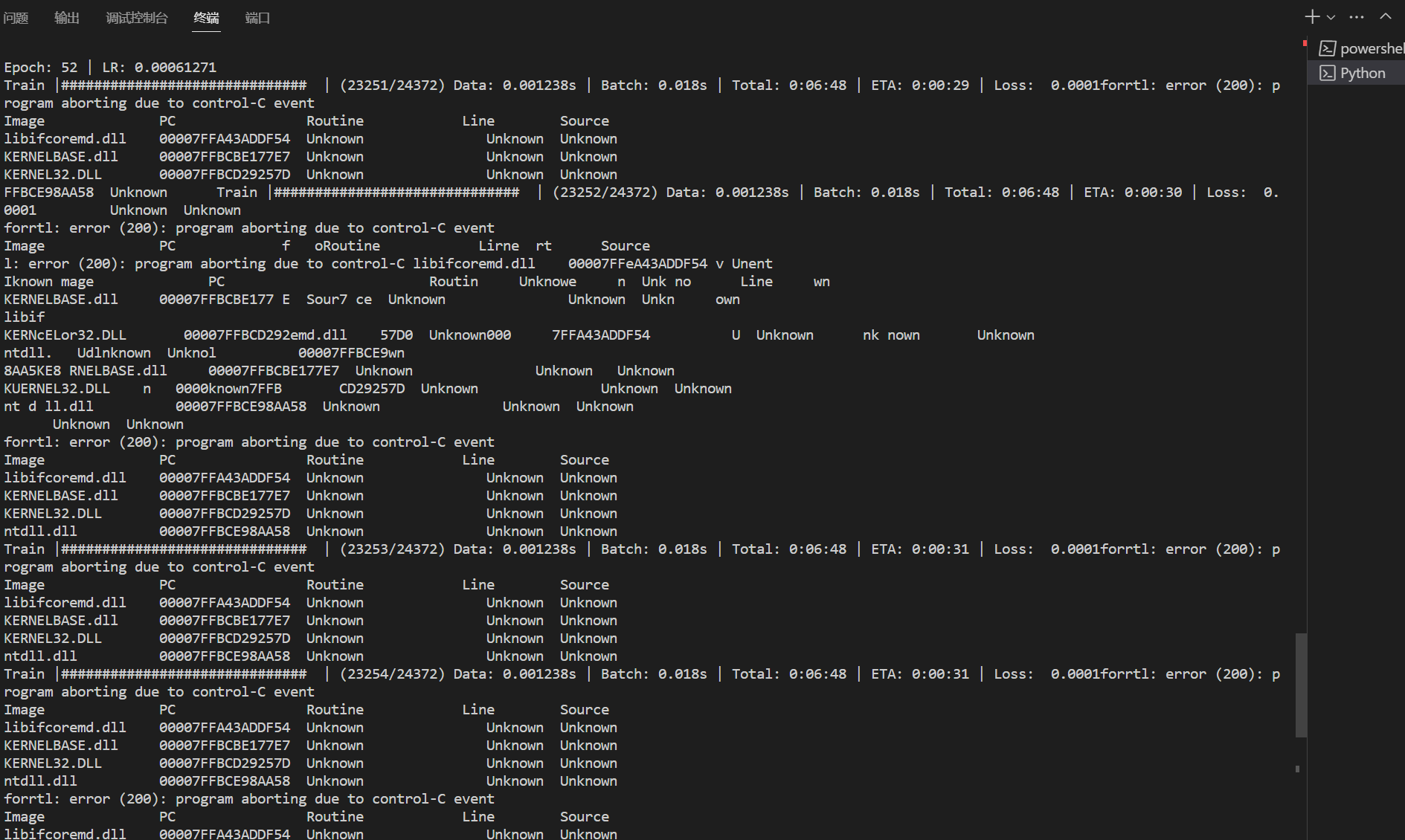Create a new terminal with plus icon
The height and width of the screenshot is (840, 1405).
coord(1312,17)
